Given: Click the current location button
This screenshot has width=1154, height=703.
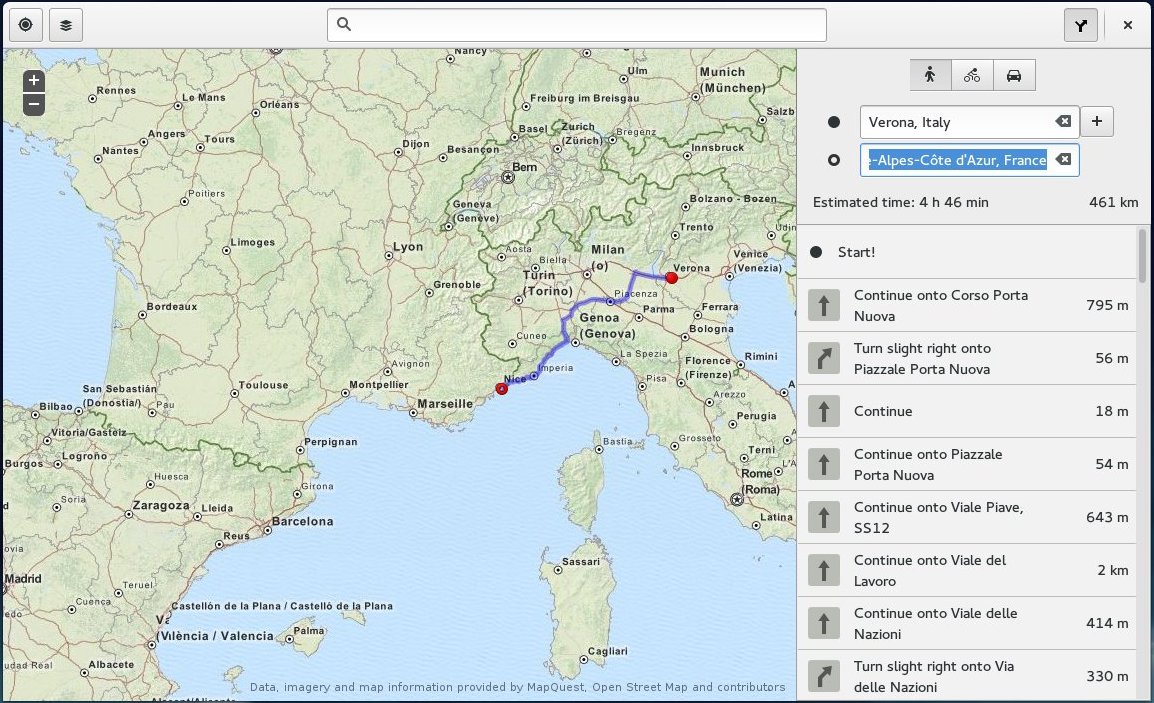Looking at the screenshot, I should tap(25, 25).
